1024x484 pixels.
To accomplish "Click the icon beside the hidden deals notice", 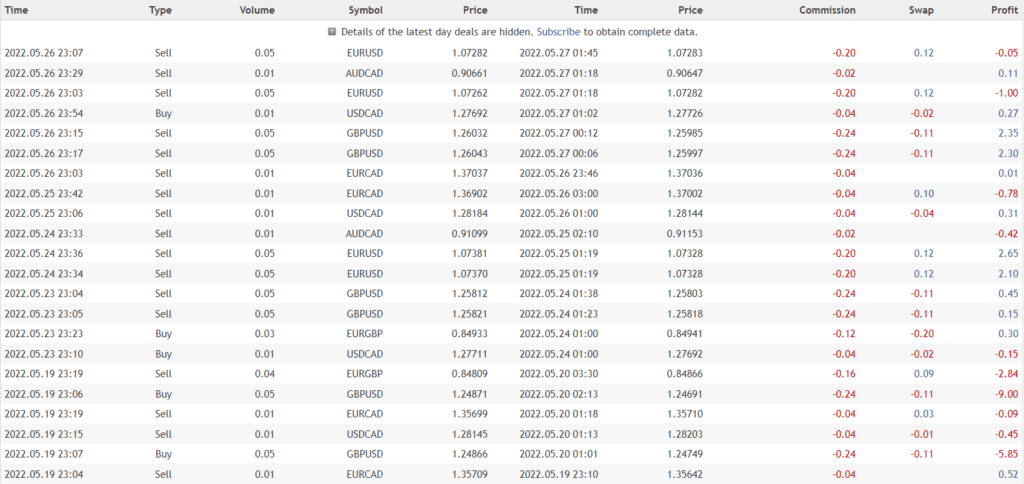I will [332, 32].
